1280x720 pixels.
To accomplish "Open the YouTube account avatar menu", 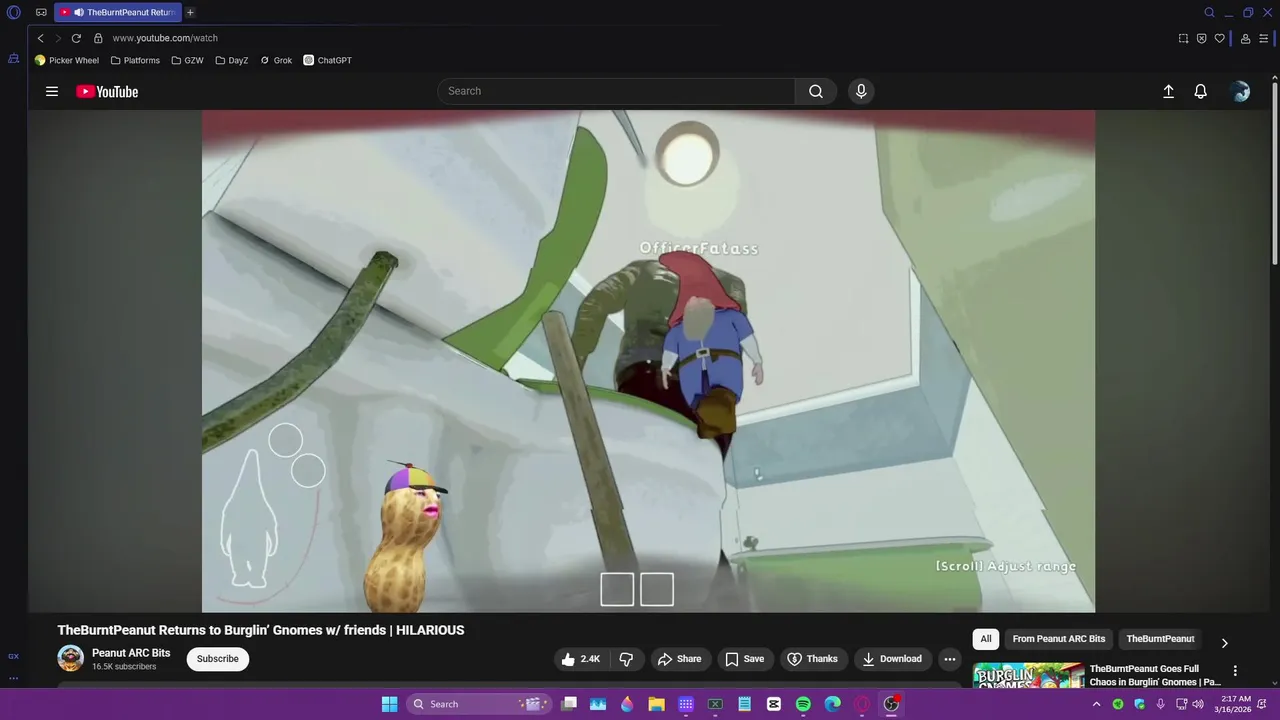I will [x=1241, y=91].
